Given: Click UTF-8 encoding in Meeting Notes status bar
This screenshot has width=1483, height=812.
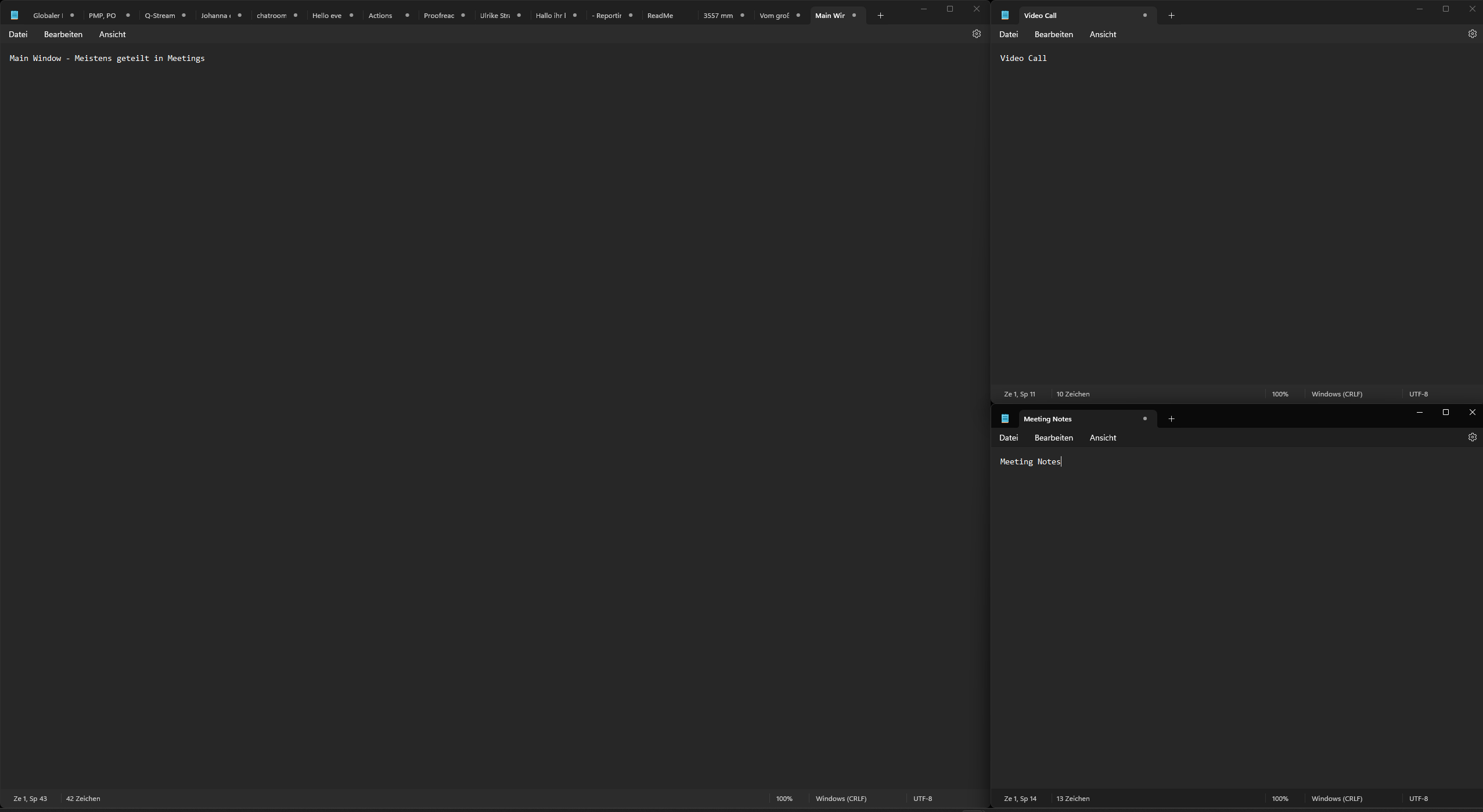Looking at the screenshot, I should point(1418,799).
